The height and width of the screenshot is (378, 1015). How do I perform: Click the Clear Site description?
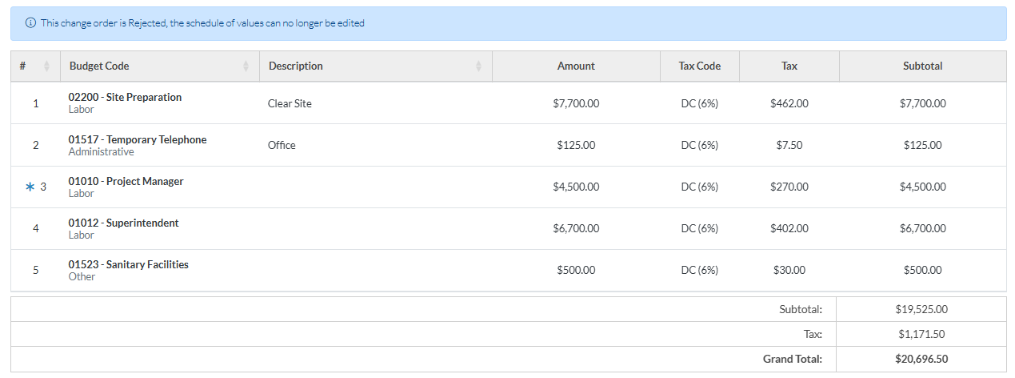[x=289, y=103]
